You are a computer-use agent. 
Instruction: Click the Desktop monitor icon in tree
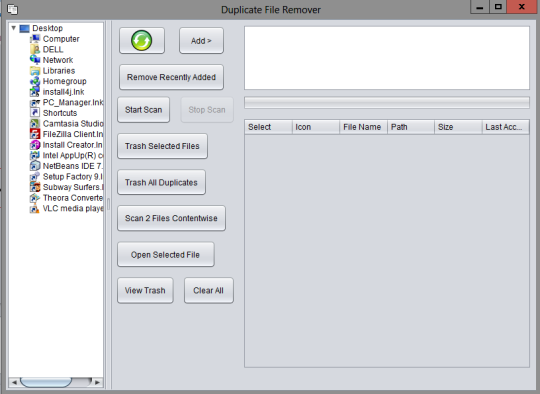pyautogui.click(x=24, y=28)
